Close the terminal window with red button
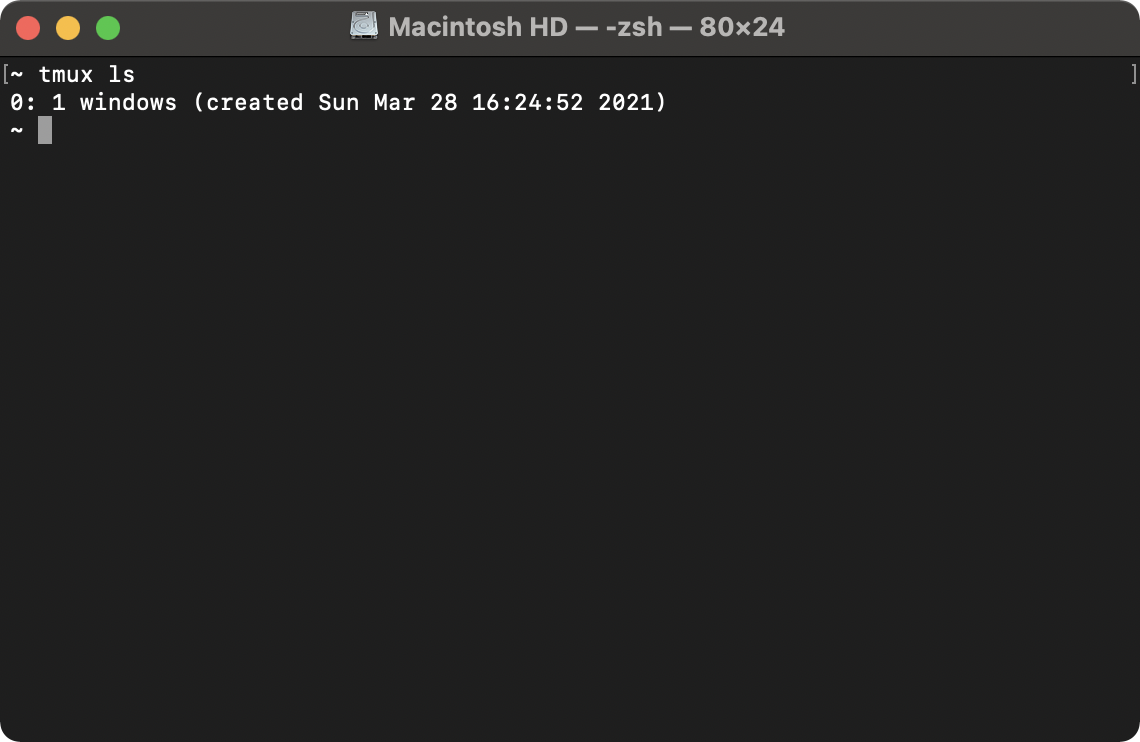 click(28, 28)
